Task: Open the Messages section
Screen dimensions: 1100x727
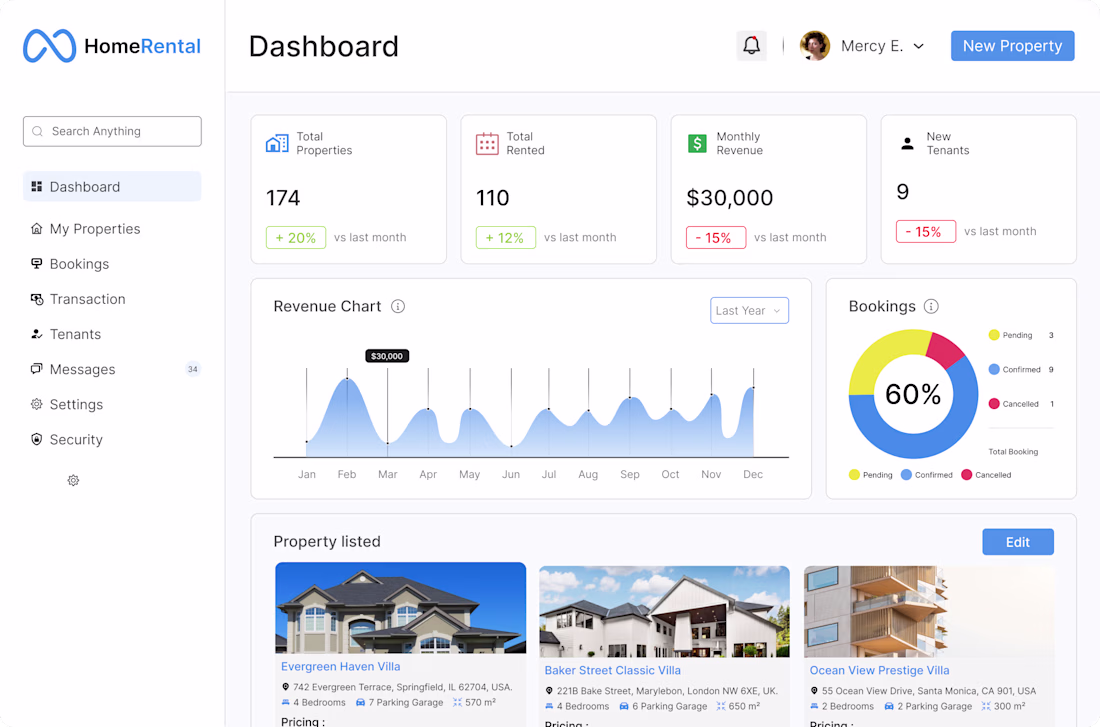Action: [82, 369]
